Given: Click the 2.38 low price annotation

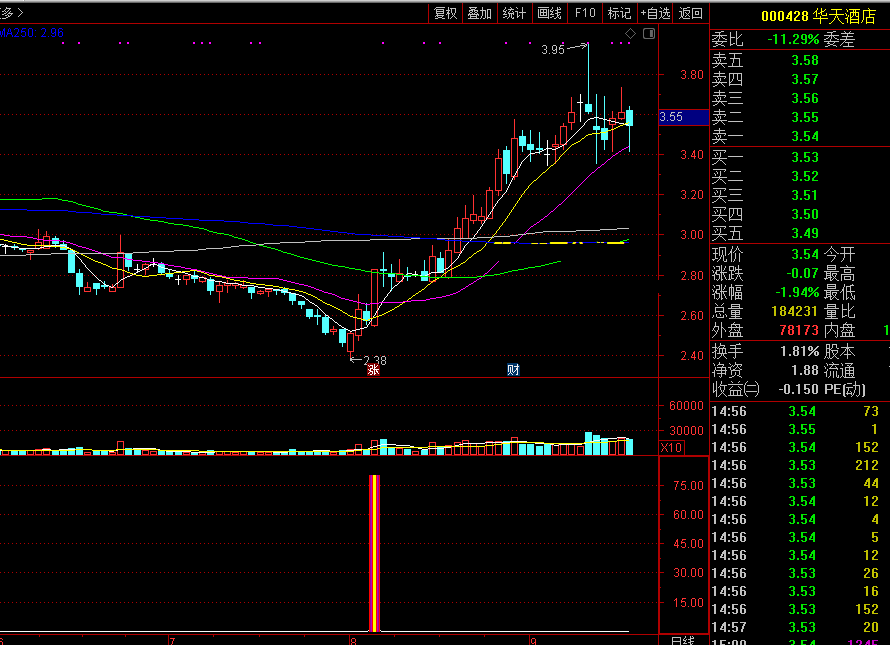Looking at the screenshot, I should point(375,360).
